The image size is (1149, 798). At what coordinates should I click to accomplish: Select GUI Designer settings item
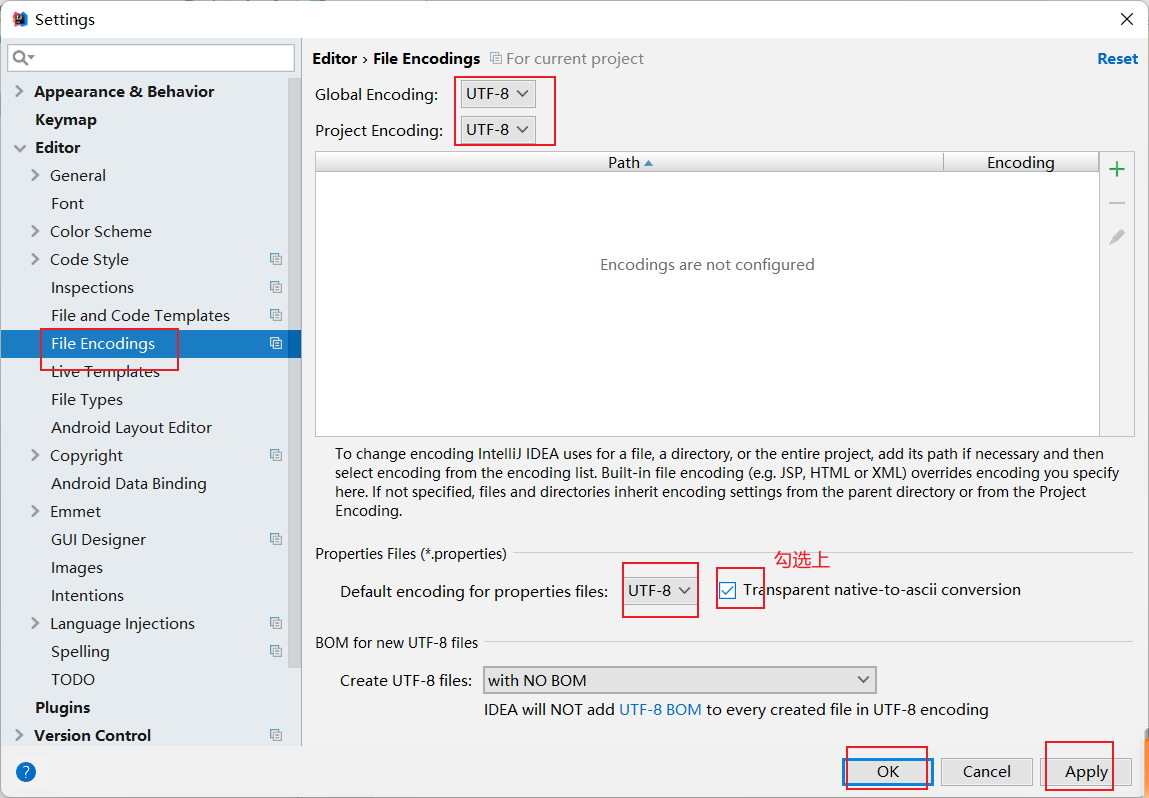tap(98, 539)
